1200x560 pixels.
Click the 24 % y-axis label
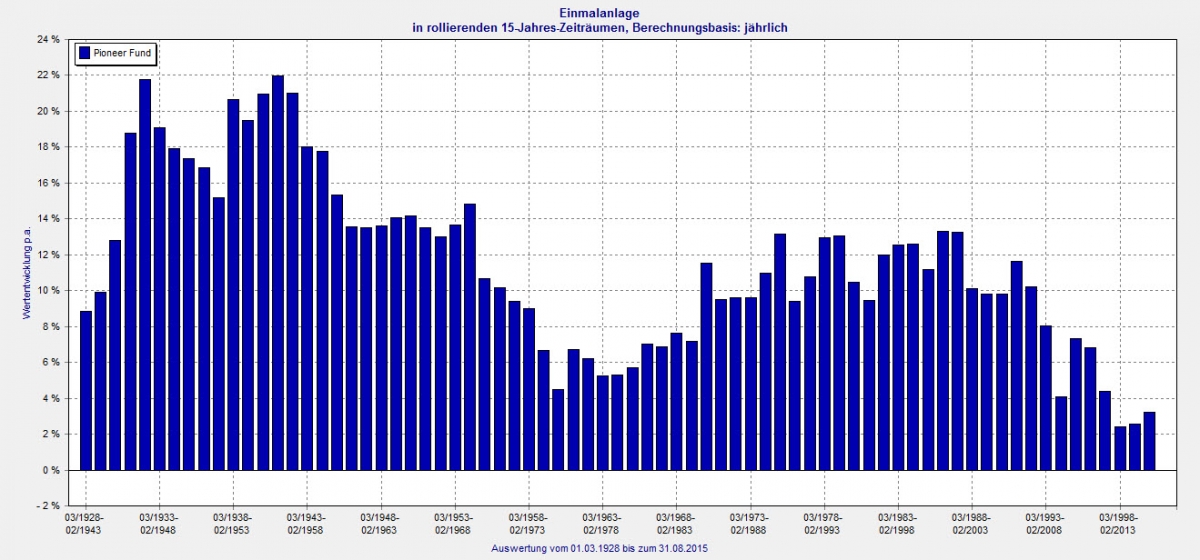pyautogui.click(x=49, y=39)
